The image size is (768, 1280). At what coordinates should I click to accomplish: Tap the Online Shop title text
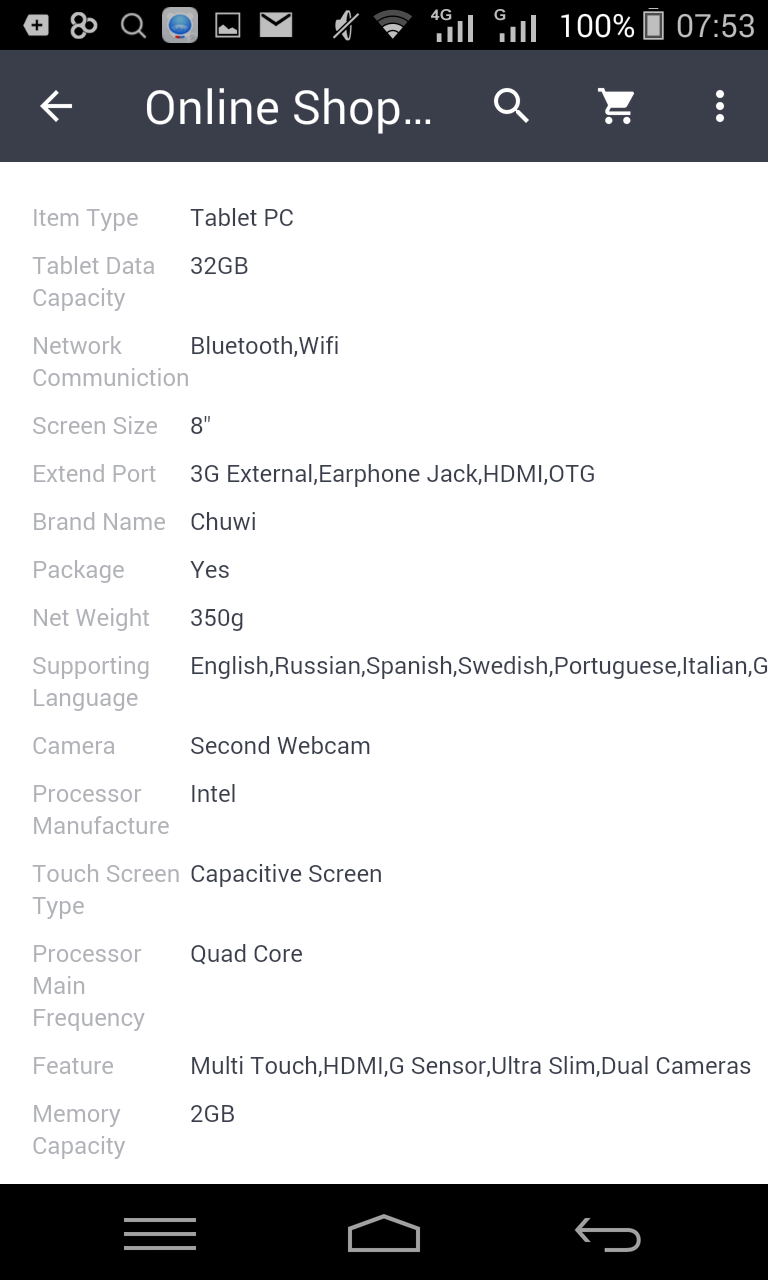[x=288, y=108]
